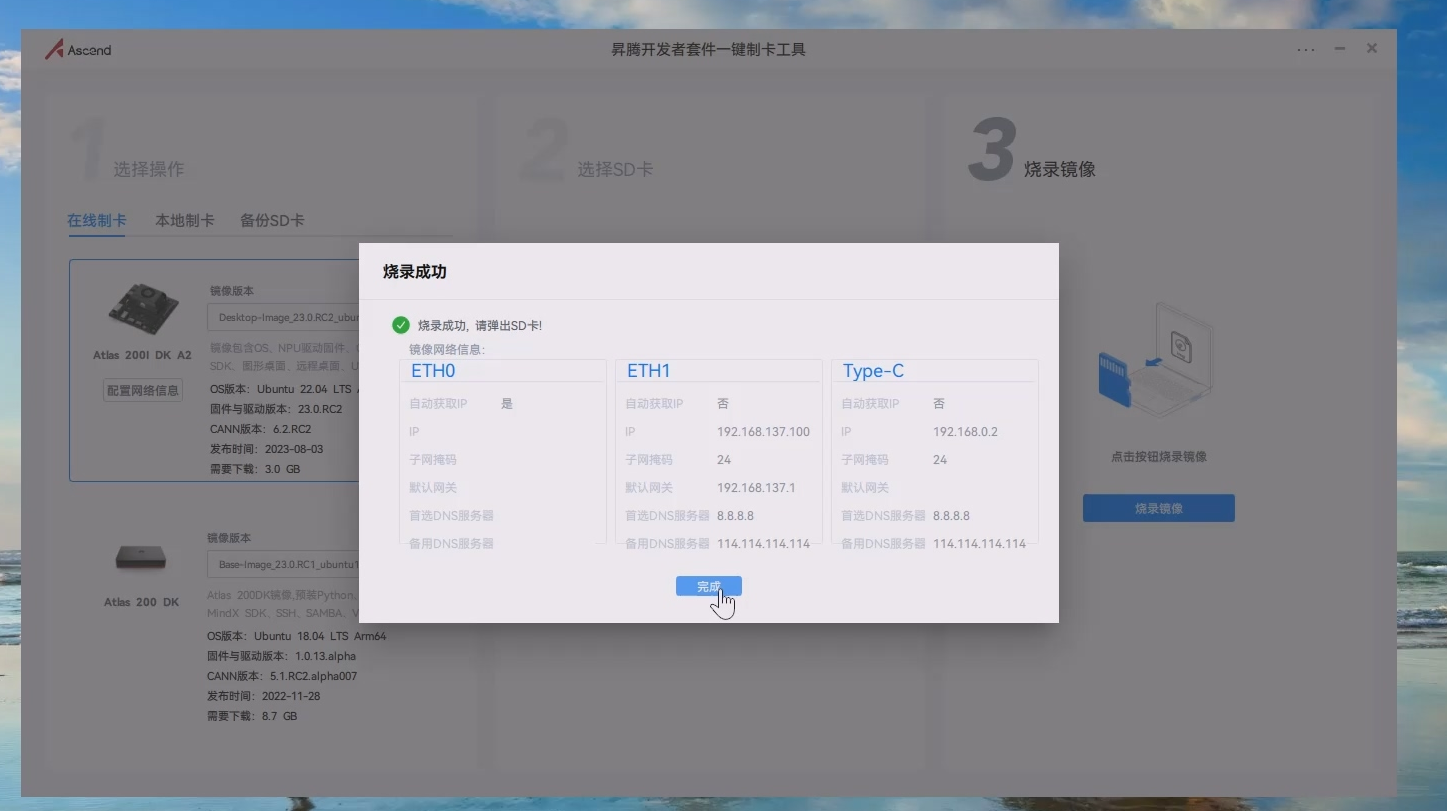The width and height of the screenshot is (1447, 811).
Task: Click the 需要下载 8.7 GB line
Action: (x=252, y=716)
